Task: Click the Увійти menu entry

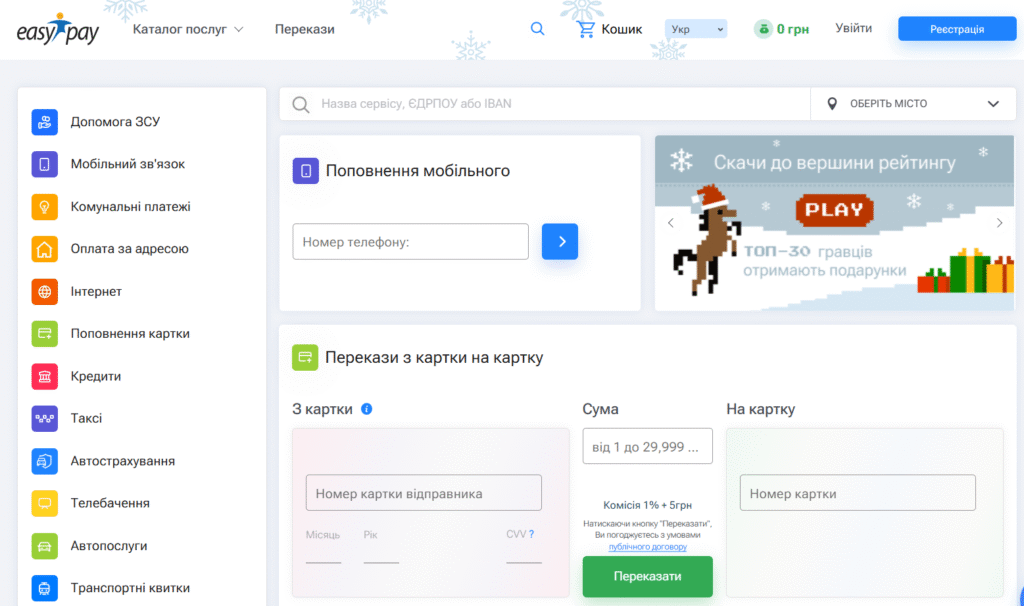Action: point(853,28)
